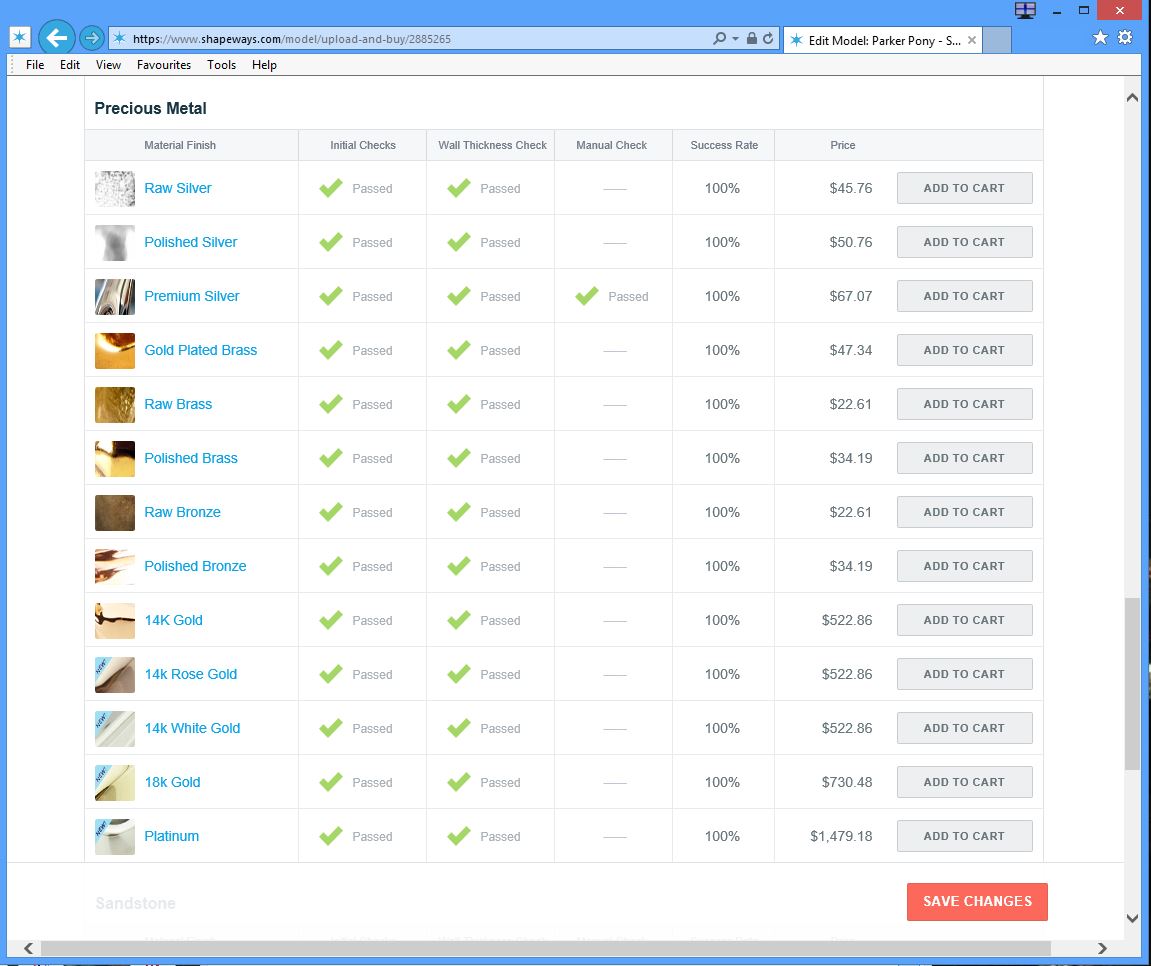Go forward with the browser forward arrow
This screenshot has width=1151, height=966.
click(91, 37)
